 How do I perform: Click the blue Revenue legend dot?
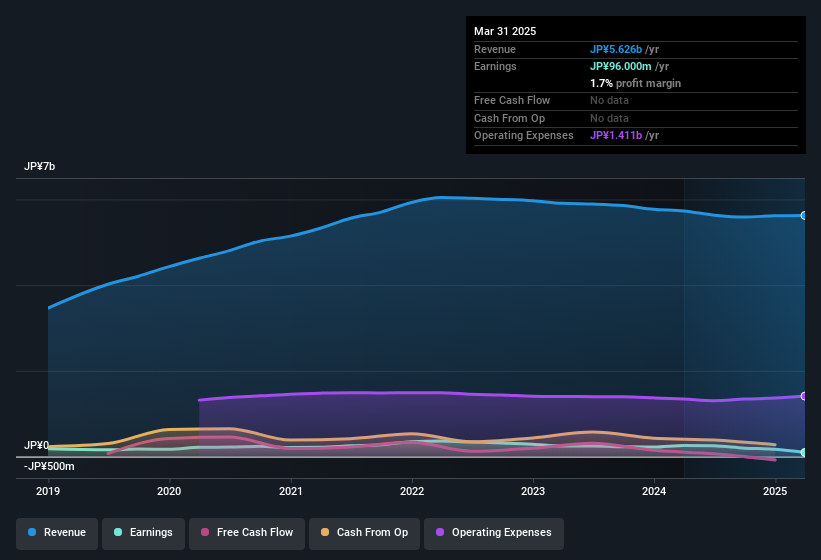32,532
